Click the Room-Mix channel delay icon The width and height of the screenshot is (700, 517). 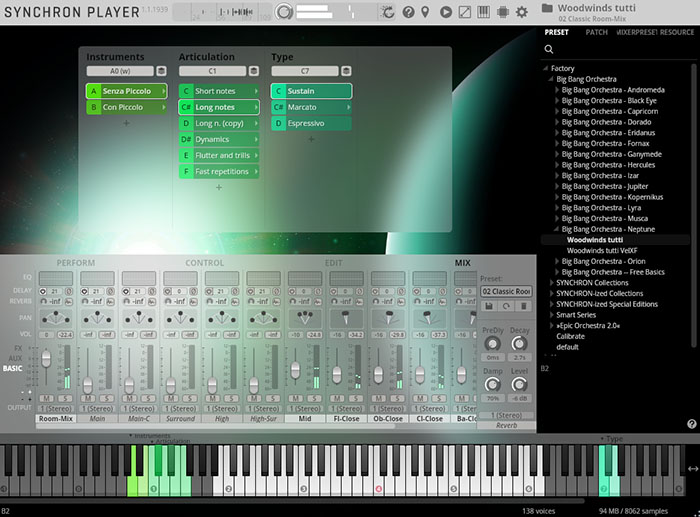[x=43, y=291]
